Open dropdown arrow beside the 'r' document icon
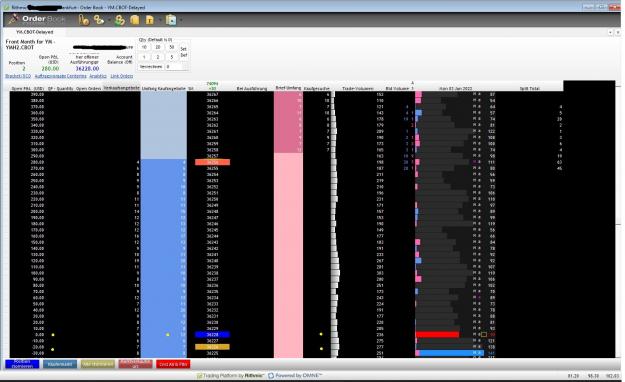Image resolution: width=625 pixels, height=382 pixels. click(x=159, y=20)
